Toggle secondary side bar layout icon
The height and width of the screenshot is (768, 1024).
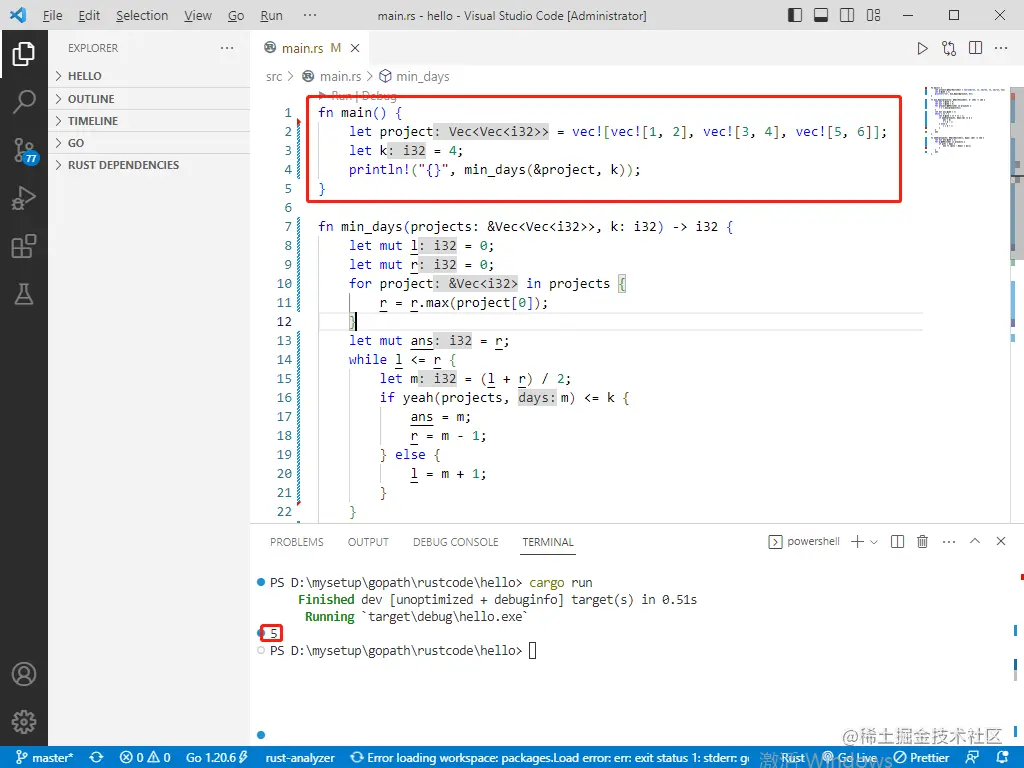coord(847,15)
